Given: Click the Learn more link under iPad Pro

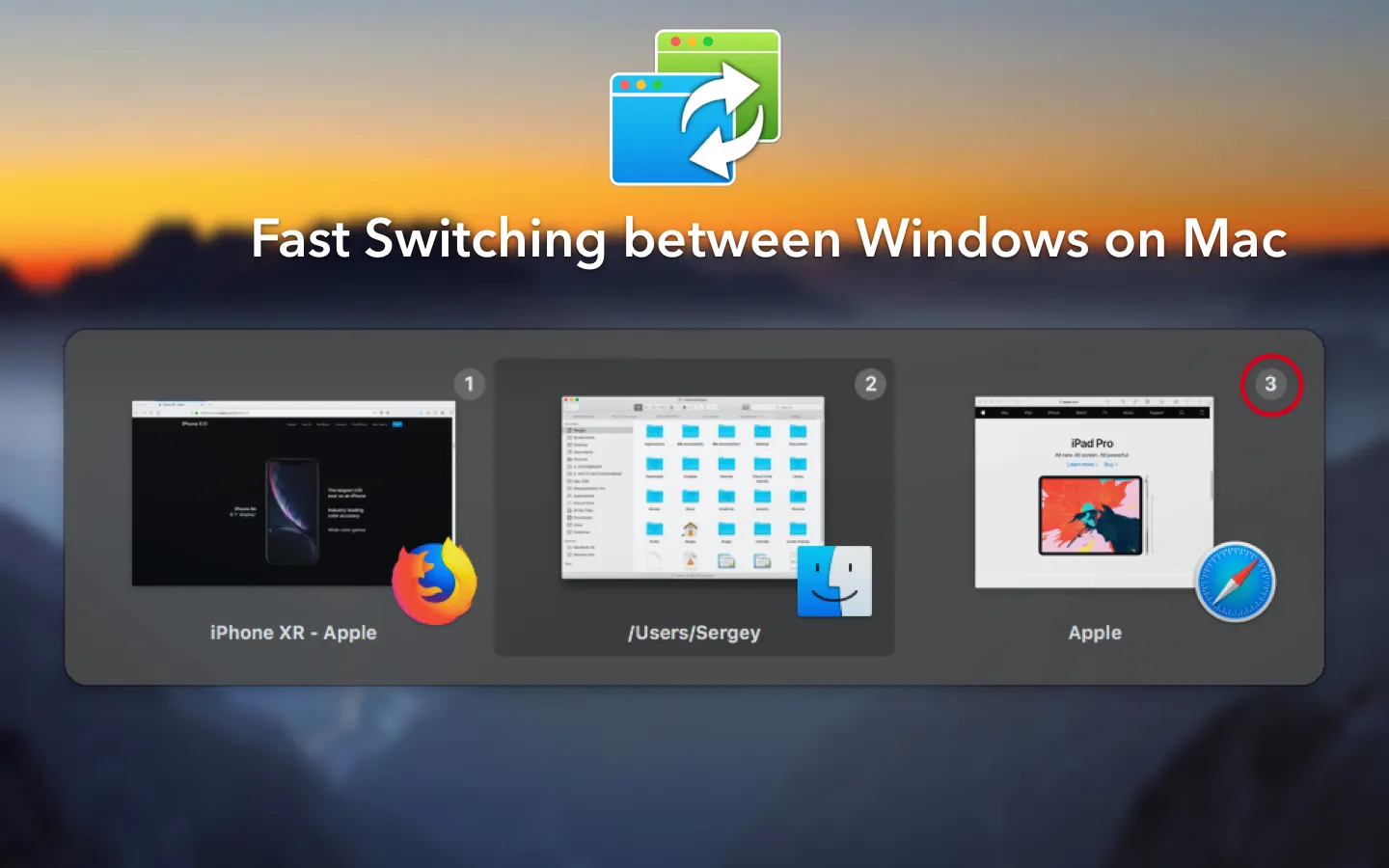Looking at the screenshot, I should [x=1082, y=464].
